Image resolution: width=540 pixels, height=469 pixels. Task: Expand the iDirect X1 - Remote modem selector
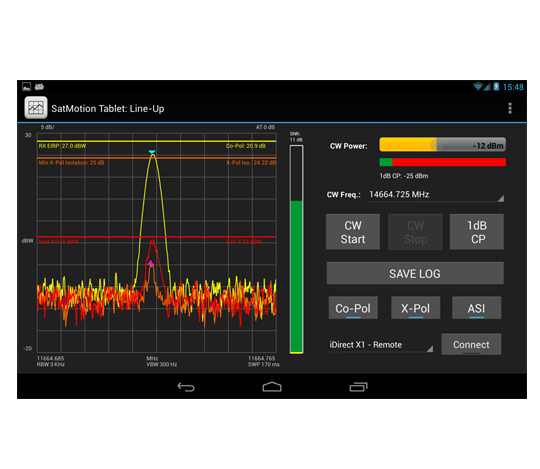379,345
